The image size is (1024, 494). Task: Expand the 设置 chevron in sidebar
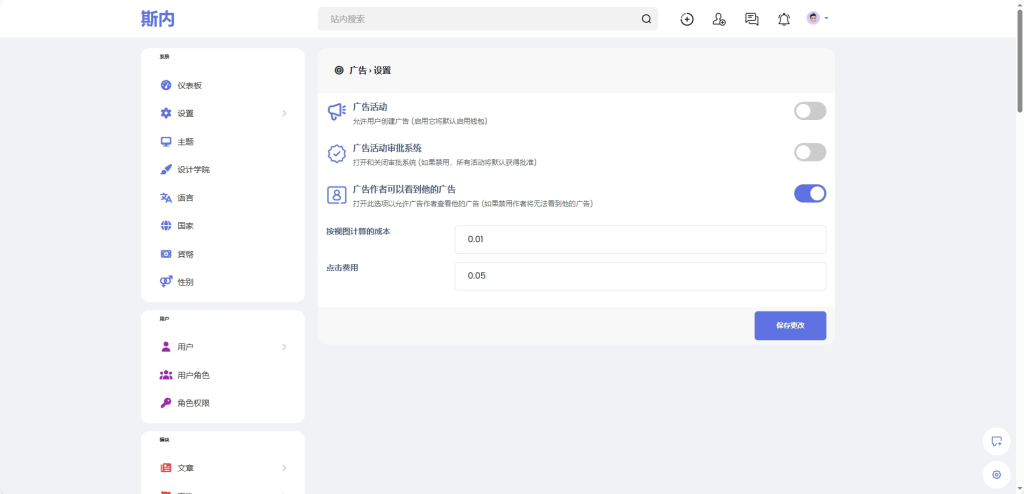pyautogui.click(x=284, y=113)
